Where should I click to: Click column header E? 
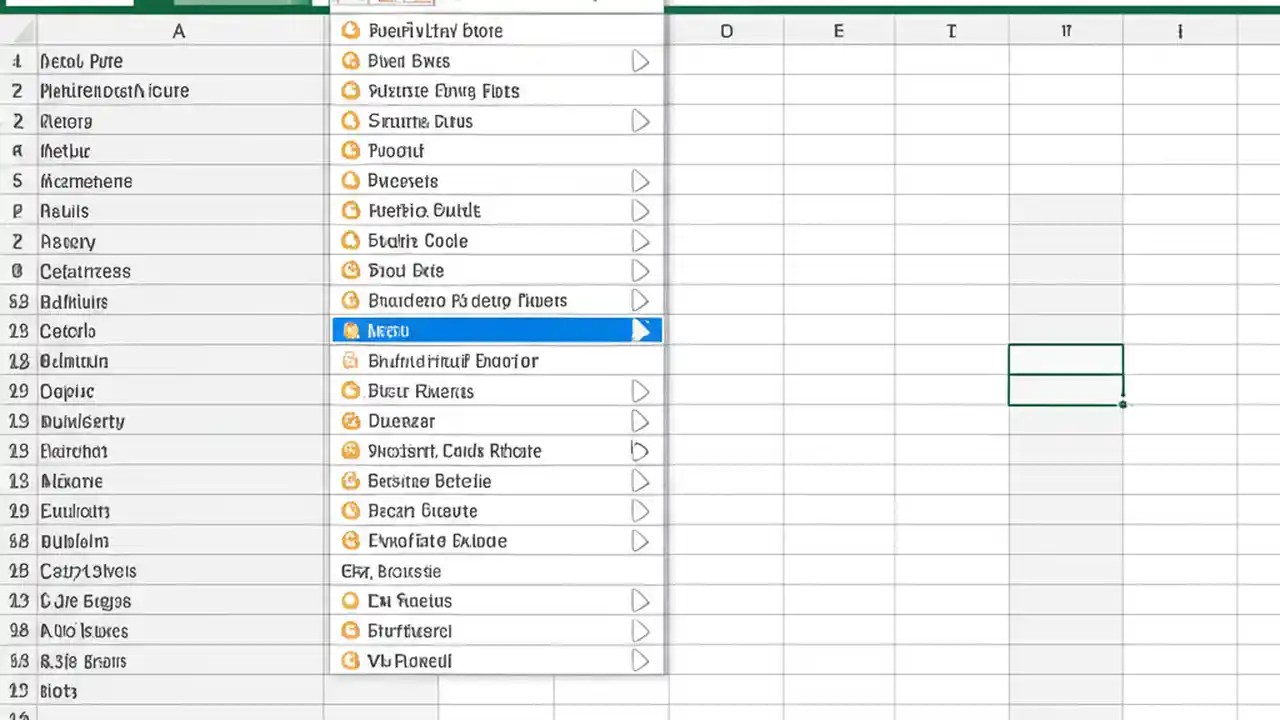click(x=838, y=31)
